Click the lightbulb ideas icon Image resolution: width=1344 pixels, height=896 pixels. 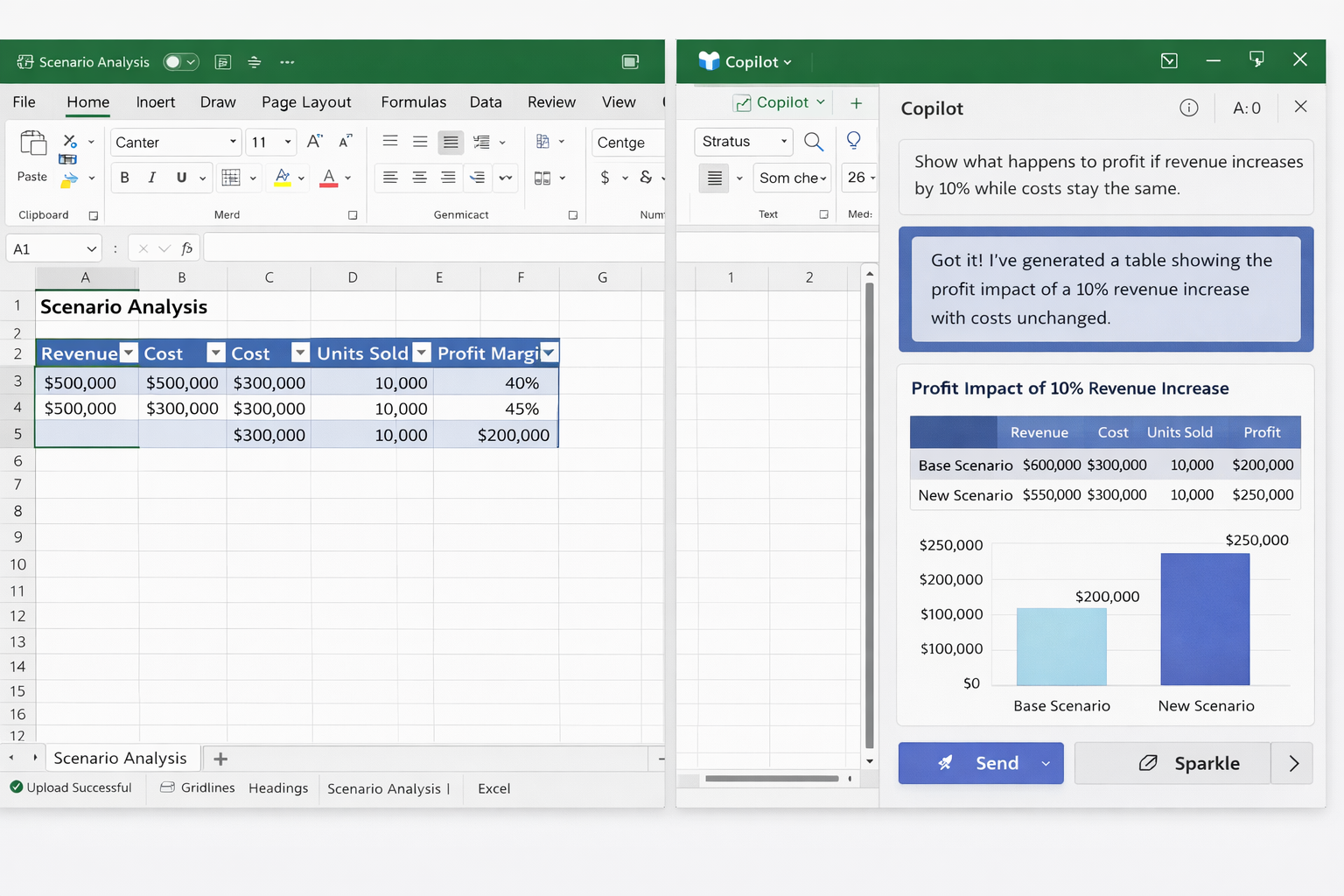coord(854,141)
